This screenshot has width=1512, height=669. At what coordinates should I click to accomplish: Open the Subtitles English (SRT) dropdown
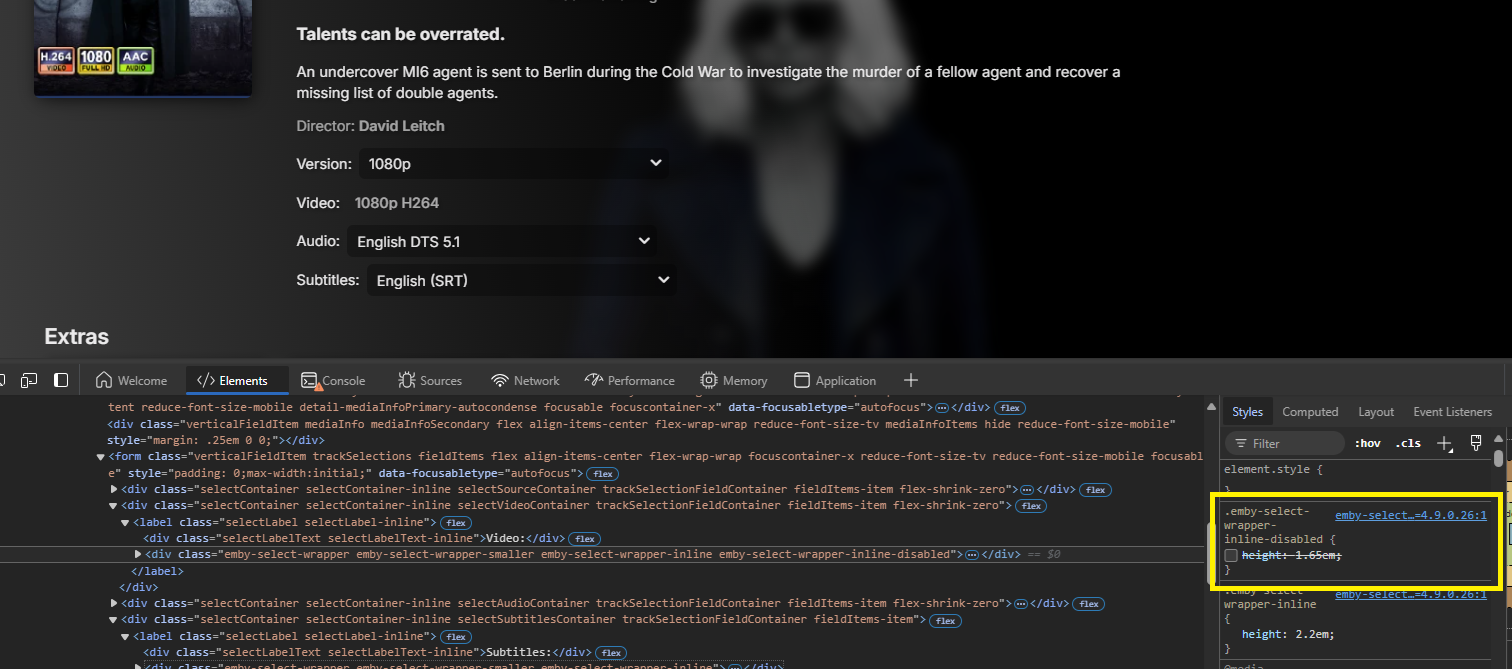point(522,280)
